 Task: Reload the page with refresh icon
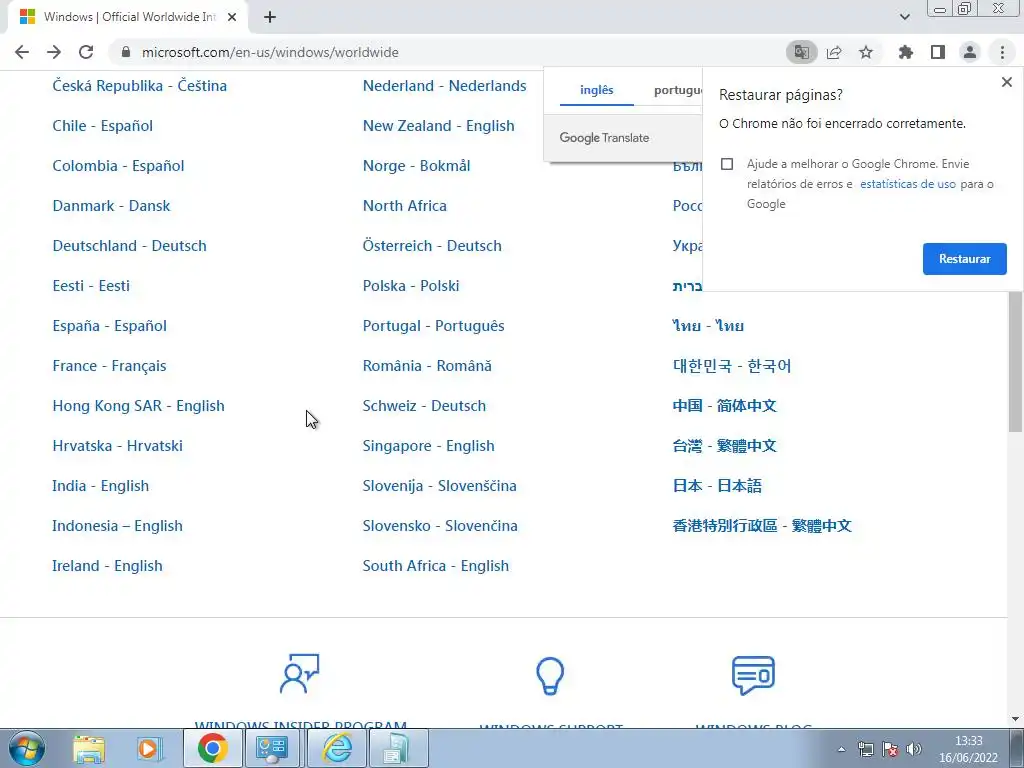[86, 52]
